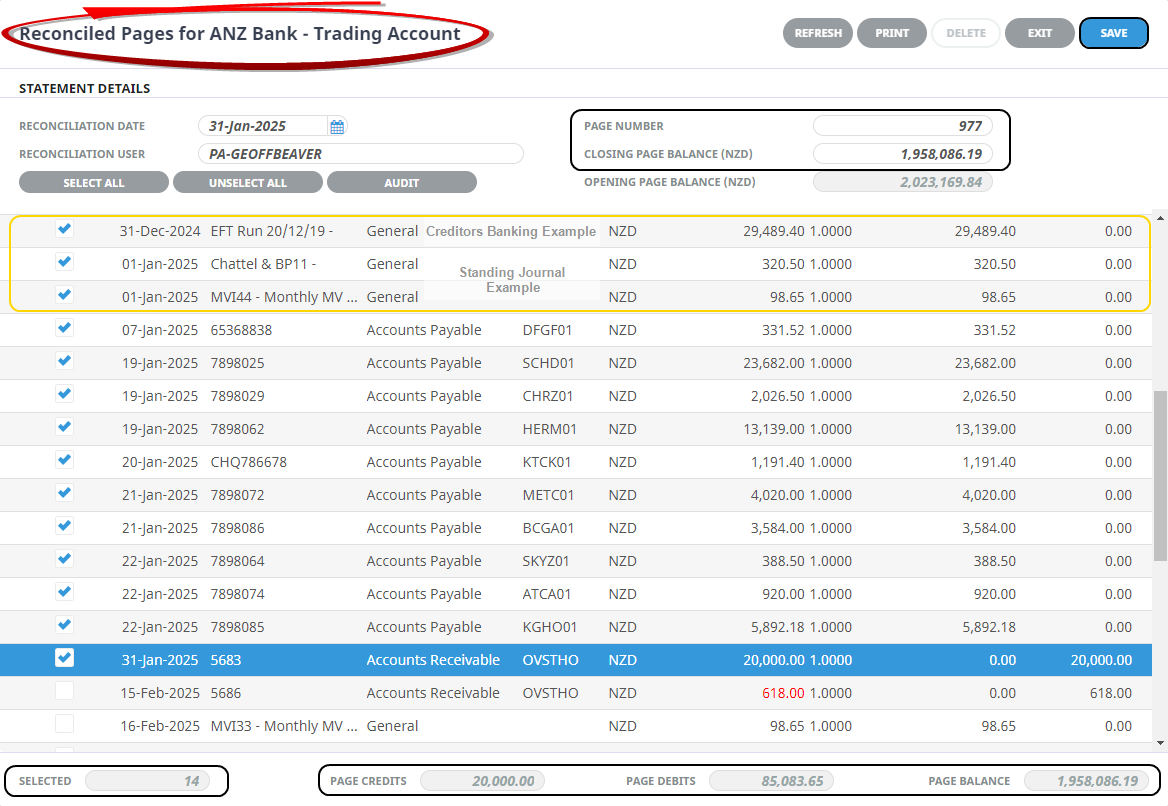
Task: Uncheck the highlighted 5683 Accounts Receivable row
Action: click(x=64, y=658)
